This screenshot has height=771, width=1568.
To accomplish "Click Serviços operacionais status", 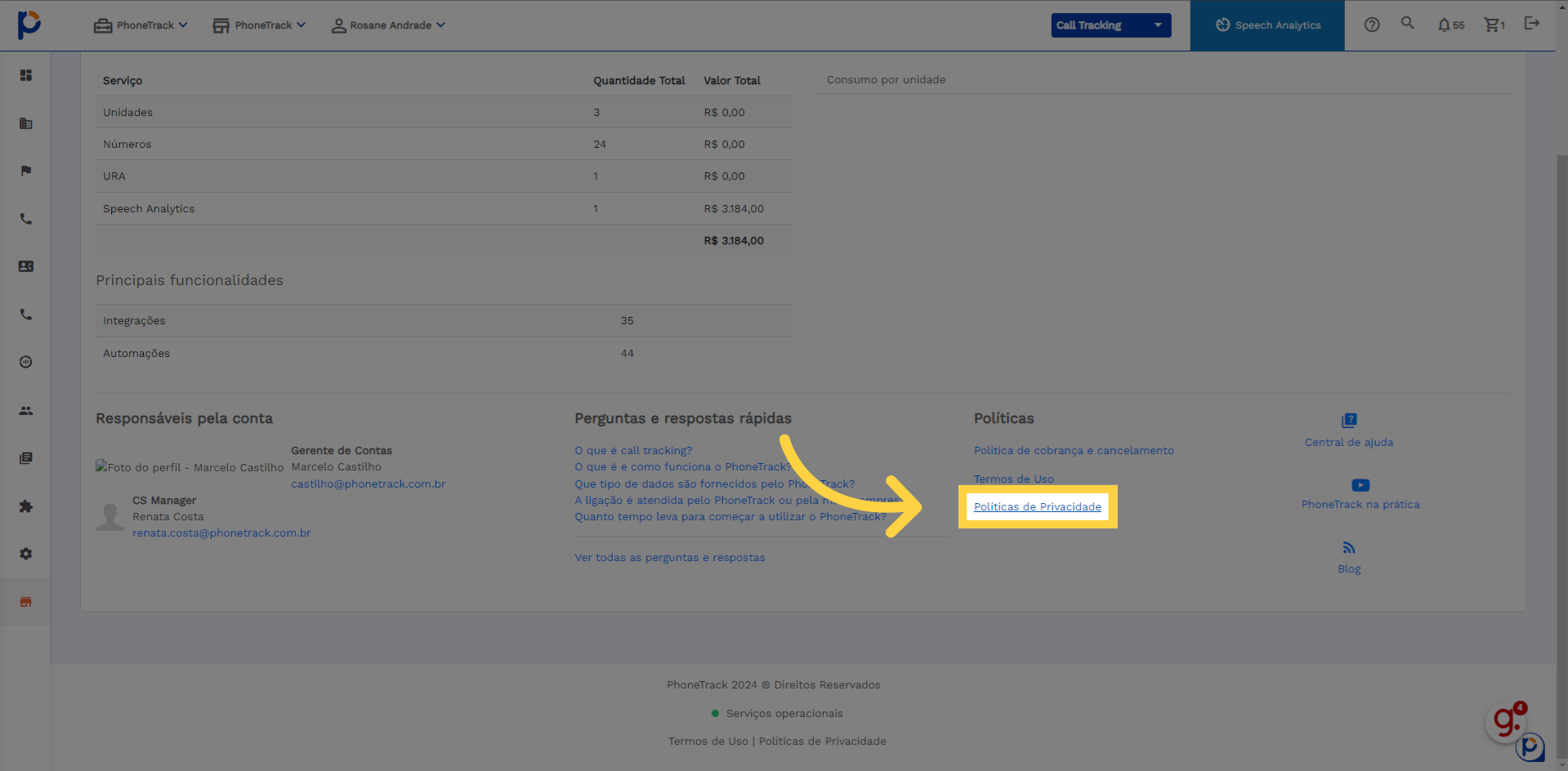I will (777, 714).
